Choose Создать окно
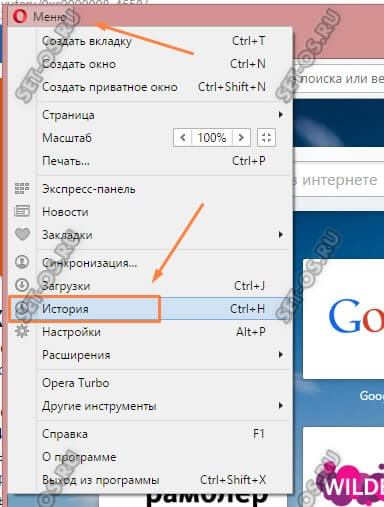Screen dimensions: 384x507 [x=151, y=64]
